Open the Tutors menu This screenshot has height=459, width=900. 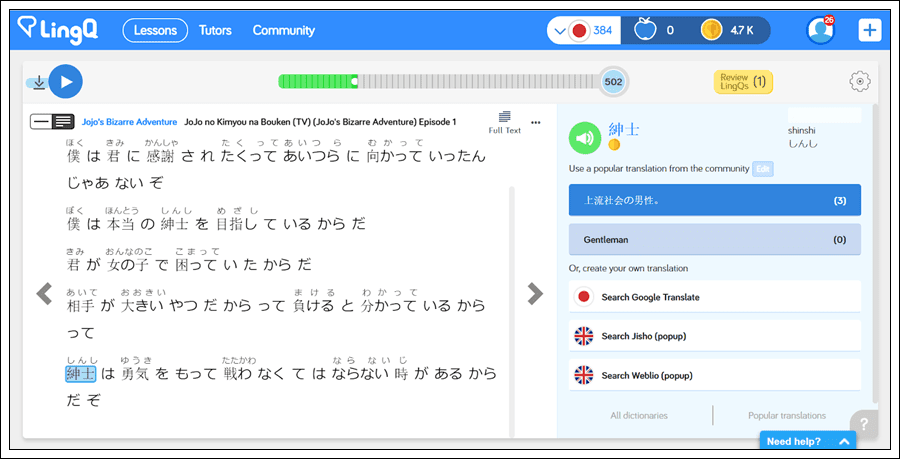click(x=215, y=30)
